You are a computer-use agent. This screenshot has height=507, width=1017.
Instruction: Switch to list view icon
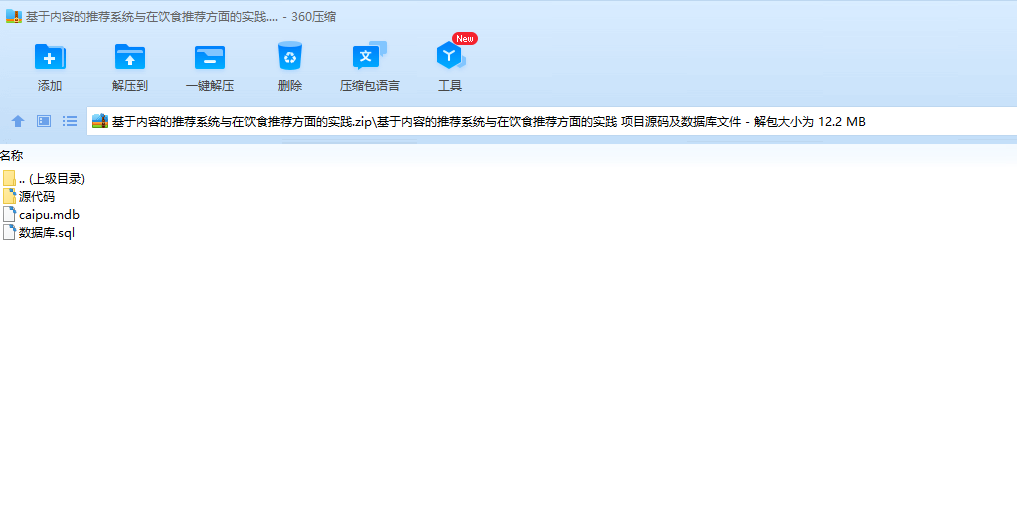point(70,121)
